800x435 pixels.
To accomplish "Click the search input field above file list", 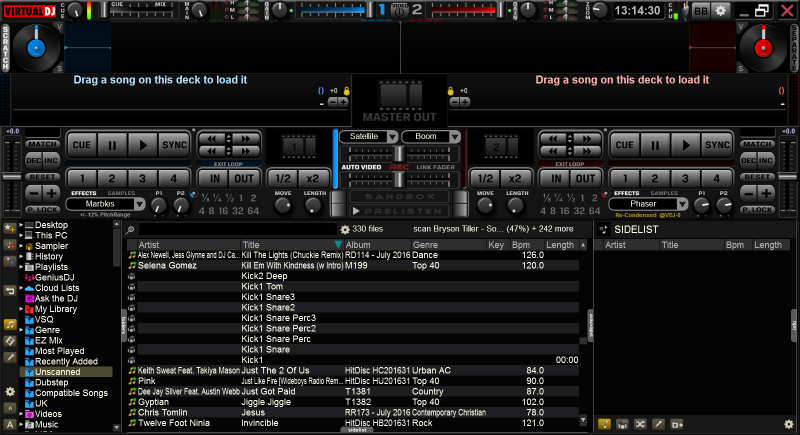I will pos(238,230).
